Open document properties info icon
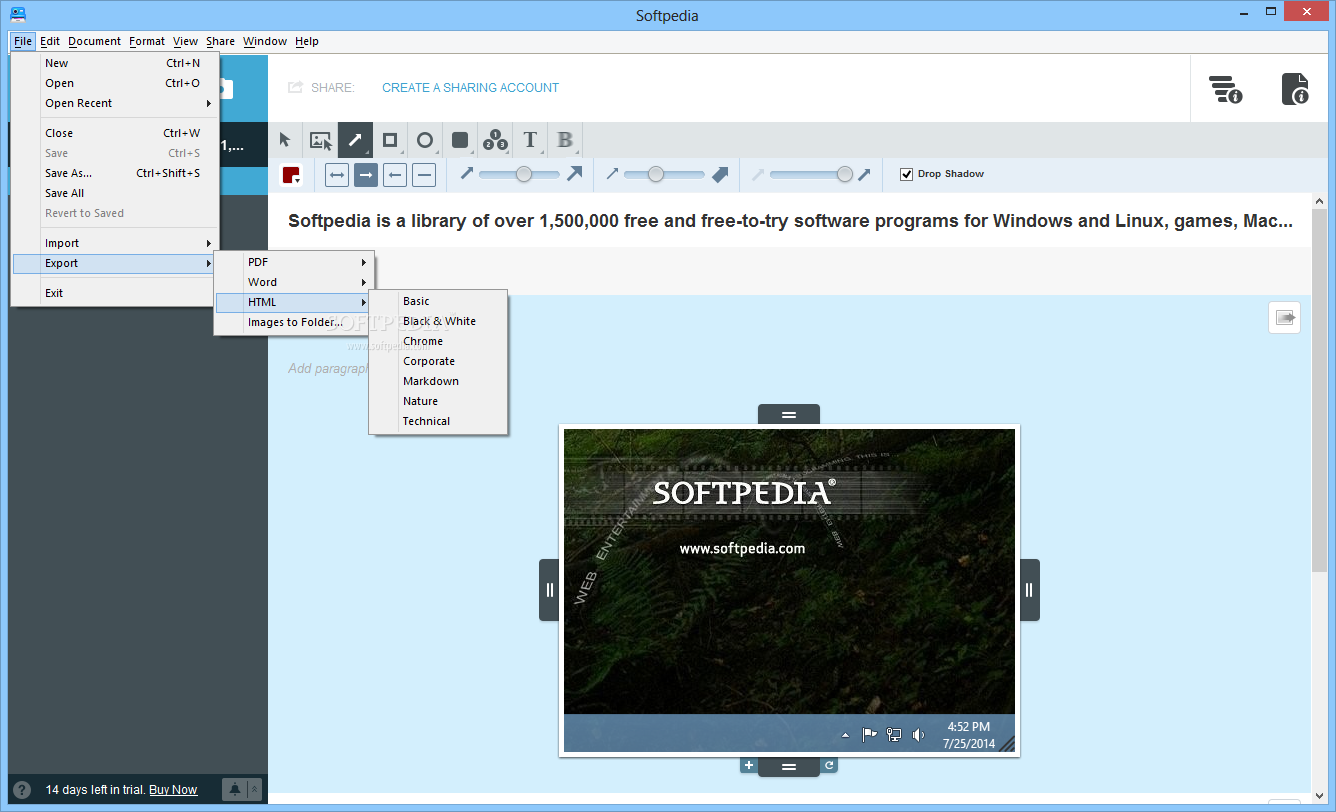 click(1295, 89)
